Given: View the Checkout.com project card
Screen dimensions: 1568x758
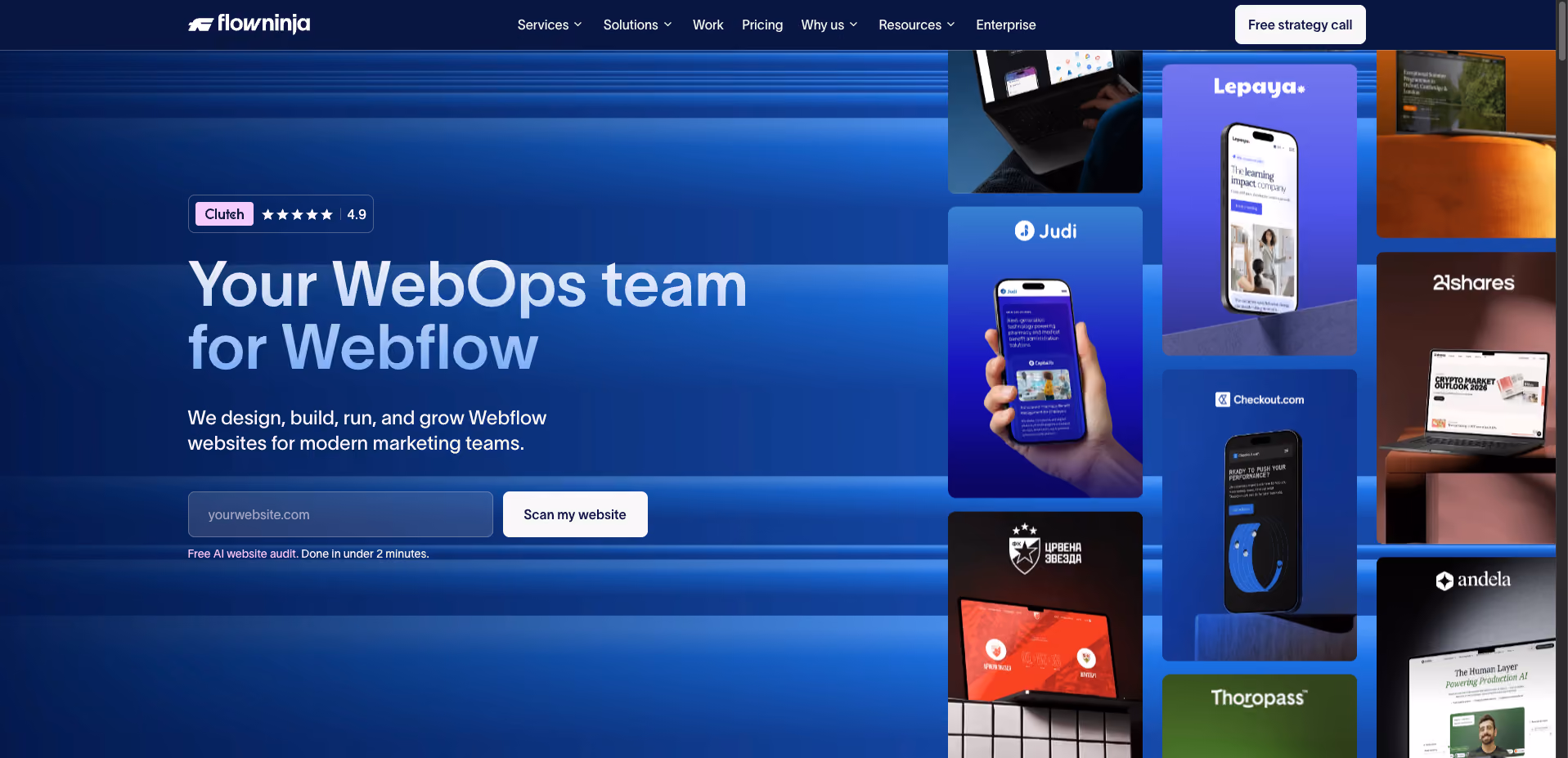Looking at the screenshot, I should (1260, 515).
